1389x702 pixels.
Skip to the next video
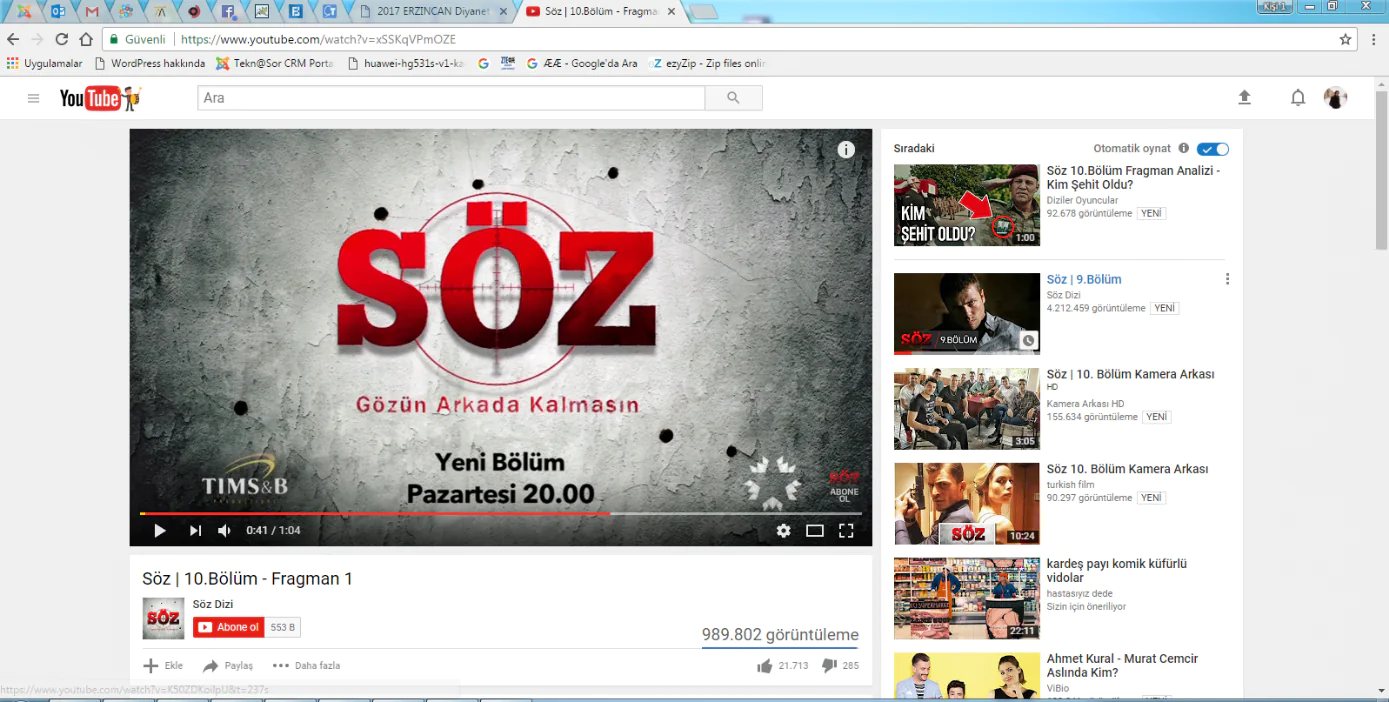click(195, 531)
